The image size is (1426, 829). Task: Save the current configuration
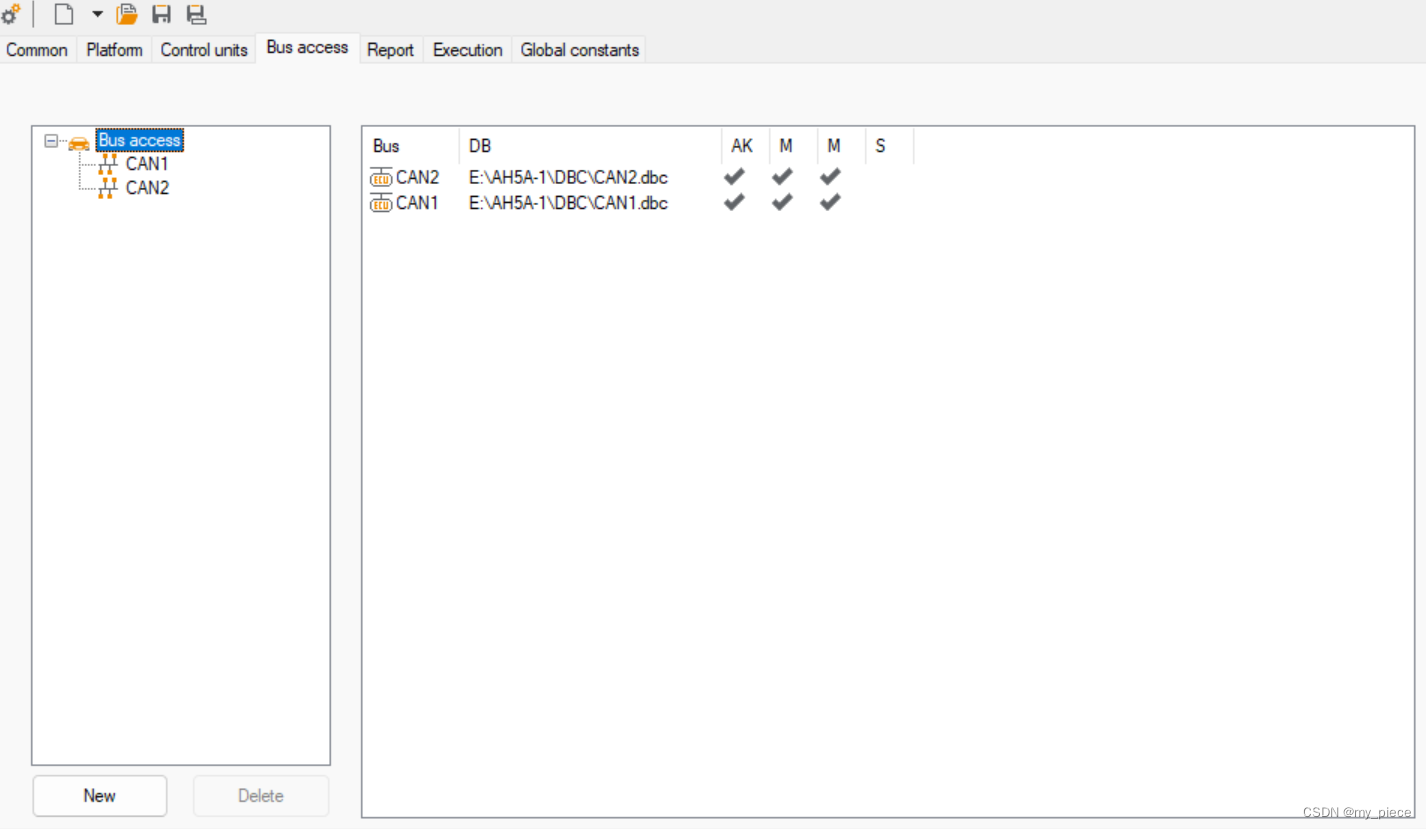click(x=162, y=14)
